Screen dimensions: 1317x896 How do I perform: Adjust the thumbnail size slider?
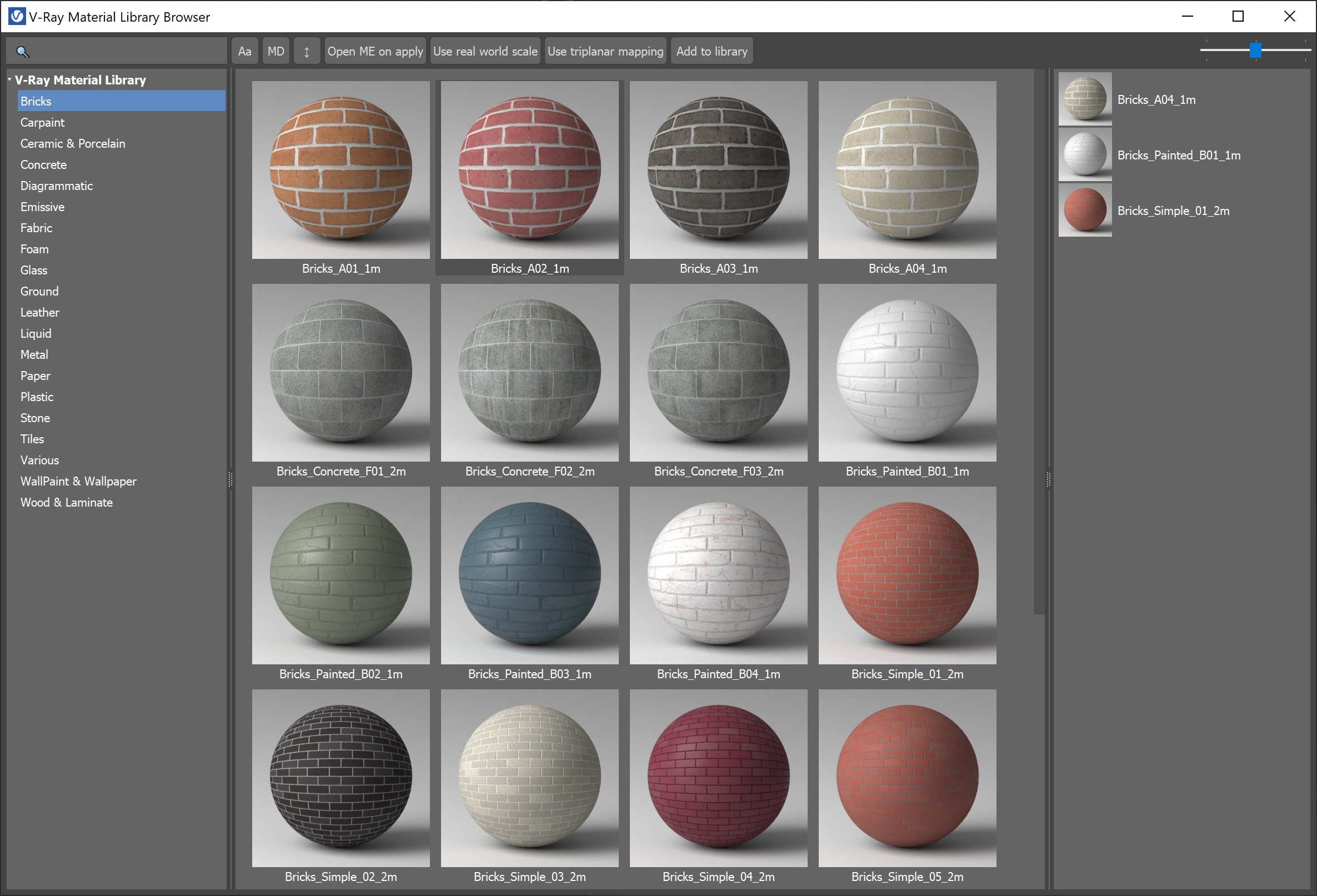click(x=1255, y=51)
